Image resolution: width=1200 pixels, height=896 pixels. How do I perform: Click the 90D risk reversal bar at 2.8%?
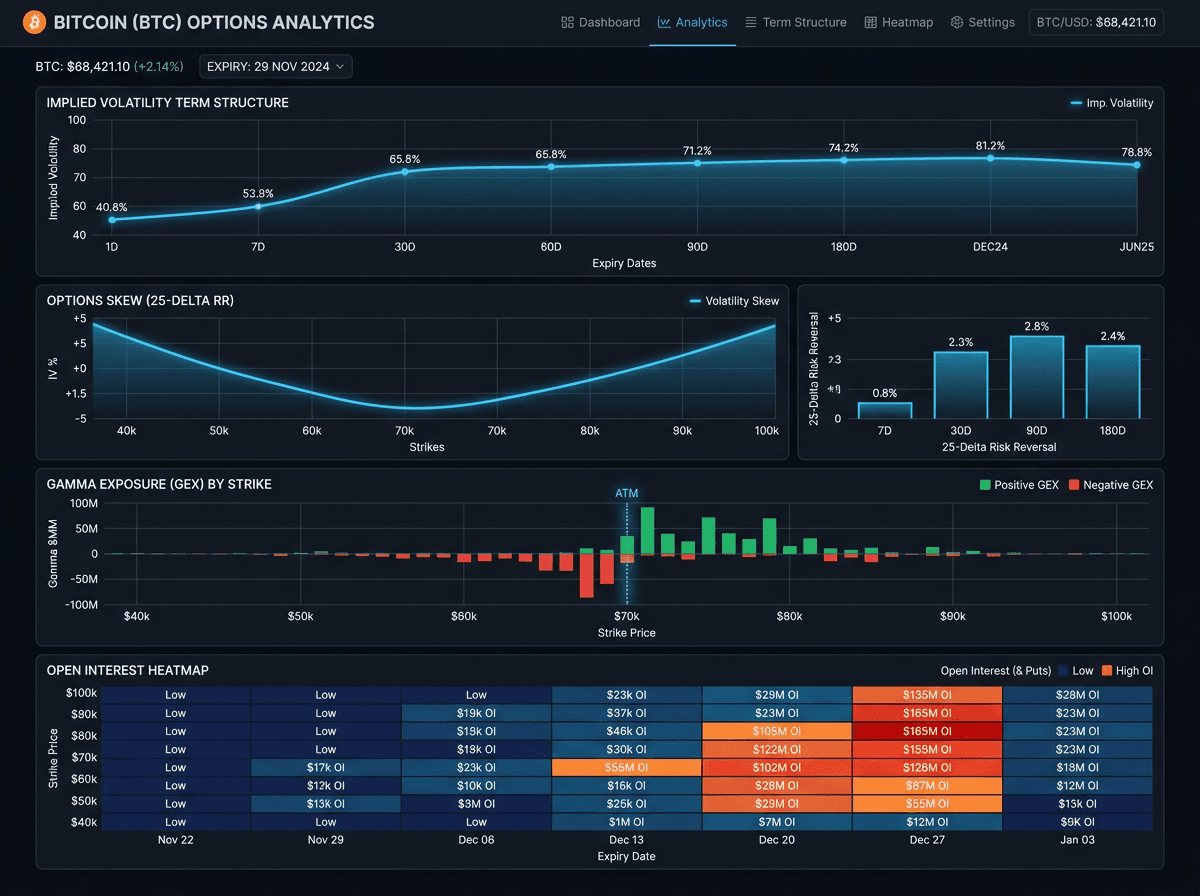[1037, 377]
